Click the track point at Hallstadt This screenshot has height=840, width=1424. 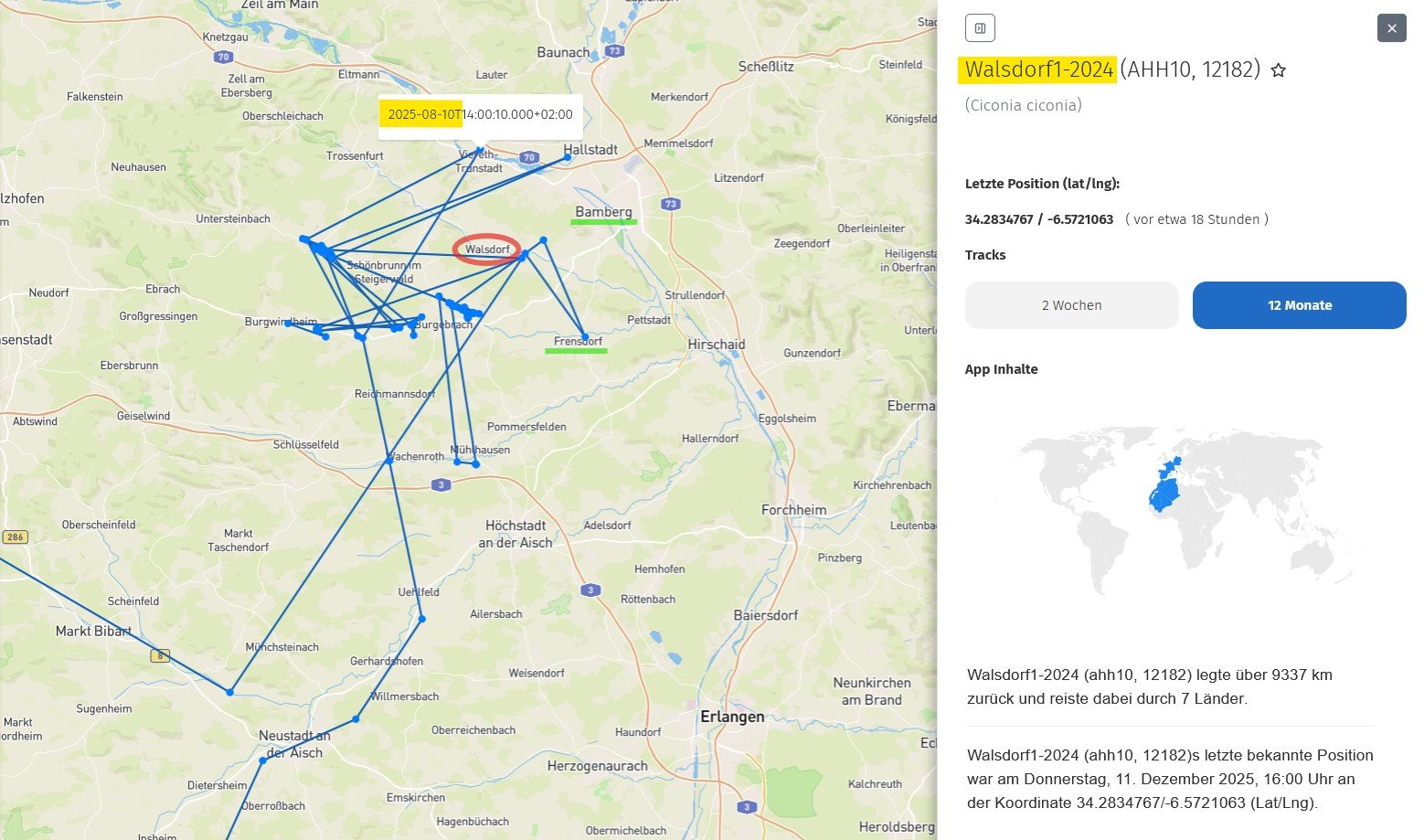[568, 157]
